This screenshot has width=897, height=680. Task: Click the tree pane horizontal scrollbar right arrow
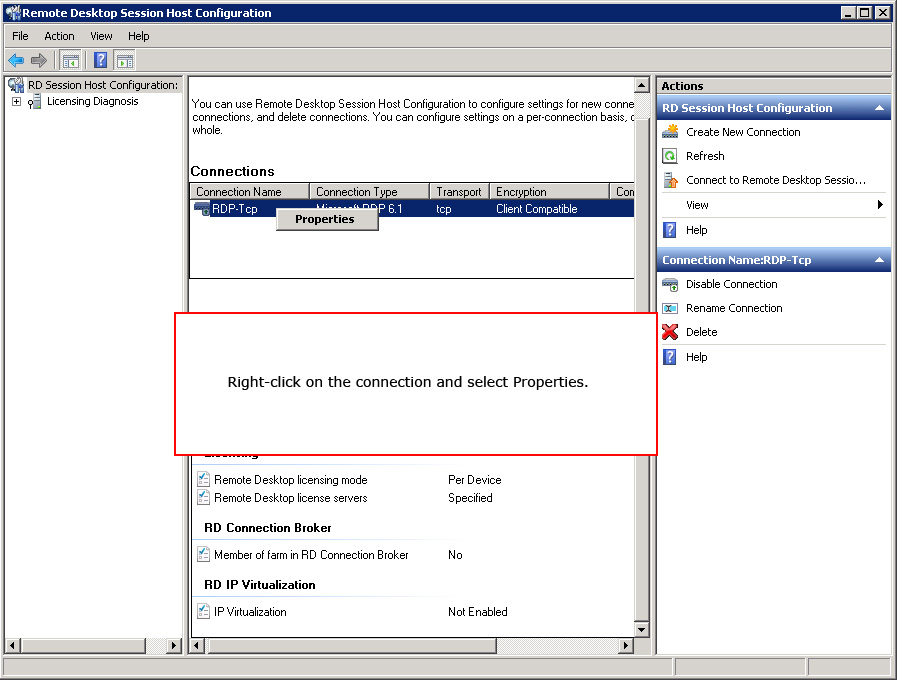click(174, 646)
